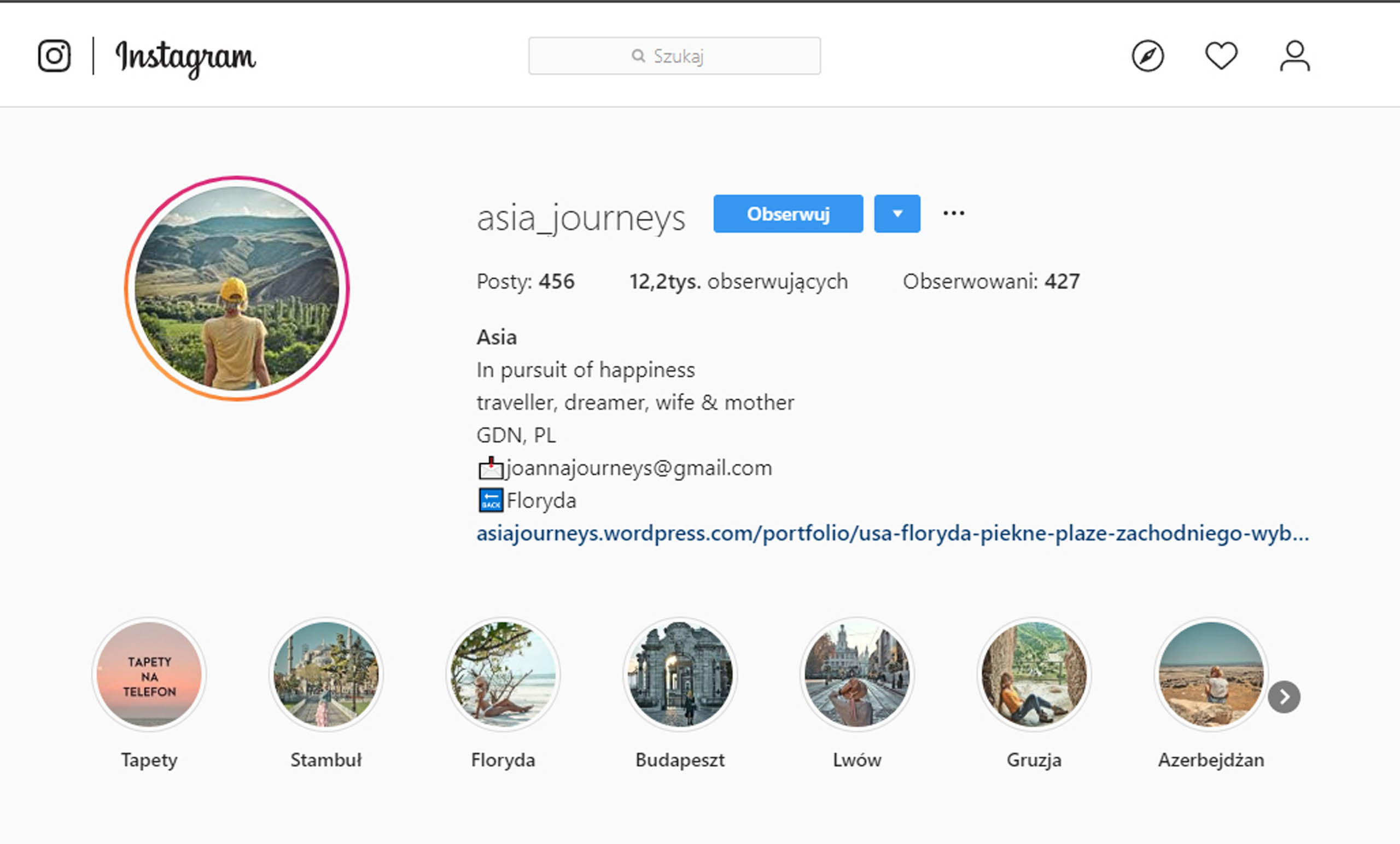Viewport: 1400px width, 844px height.
Task: Open the Gruzja story highlight
Action: click(1034, 674)
